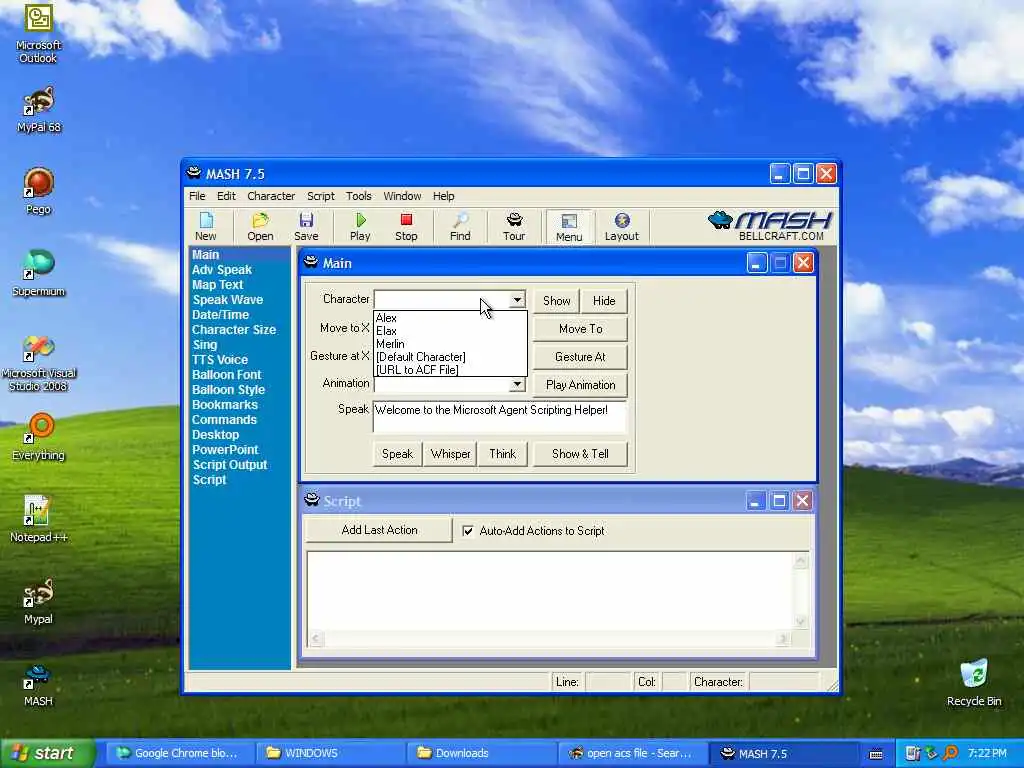
Task: Select the Recycle Bin icon
Action: (x=974, y=683)
